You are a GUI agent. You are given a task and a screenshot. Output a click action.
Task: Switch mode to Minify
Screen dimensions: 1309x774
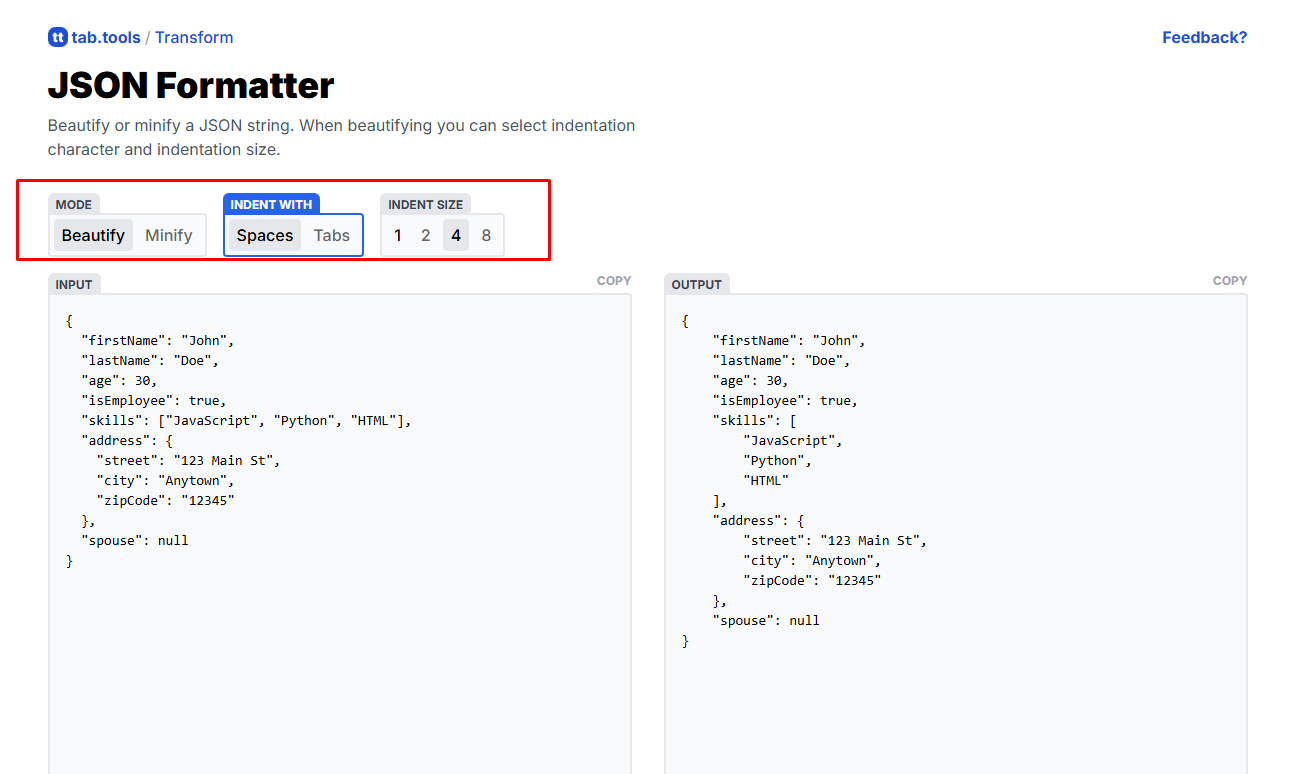168,235
